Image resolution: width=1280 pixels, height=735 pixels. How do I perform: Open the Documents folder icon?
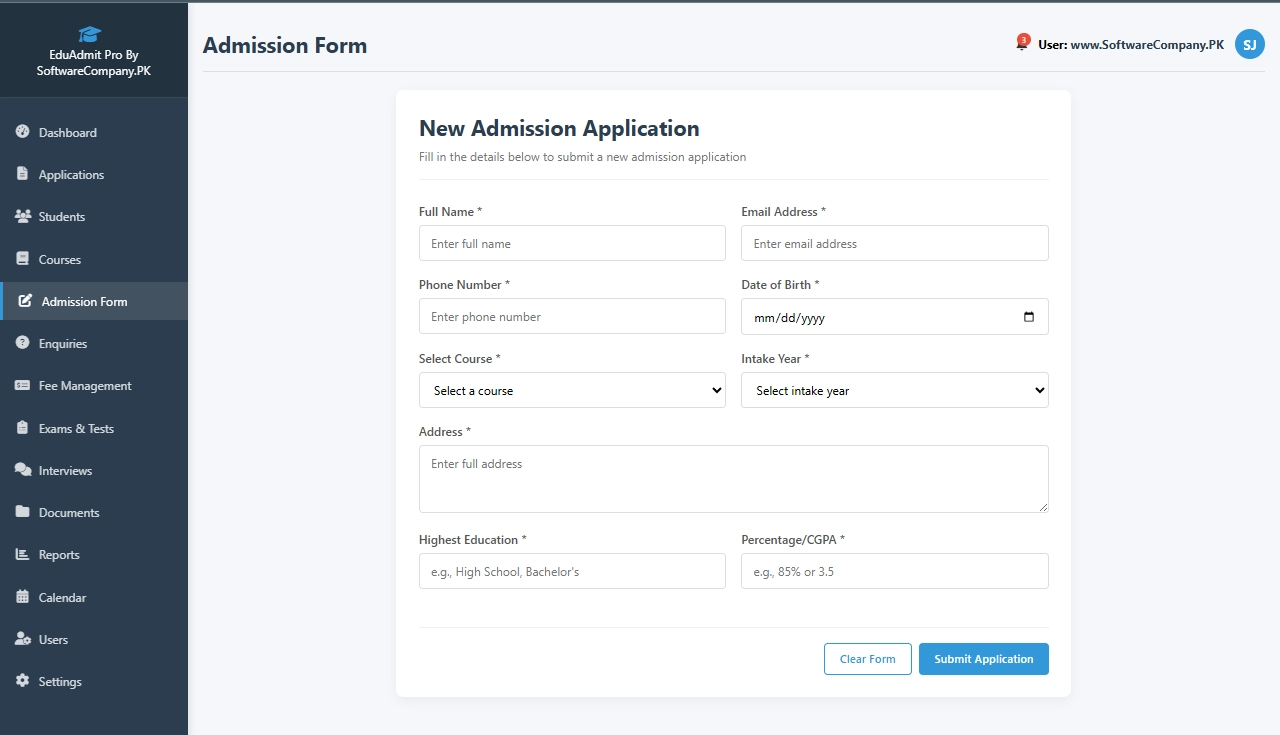[x=22, y=512]
